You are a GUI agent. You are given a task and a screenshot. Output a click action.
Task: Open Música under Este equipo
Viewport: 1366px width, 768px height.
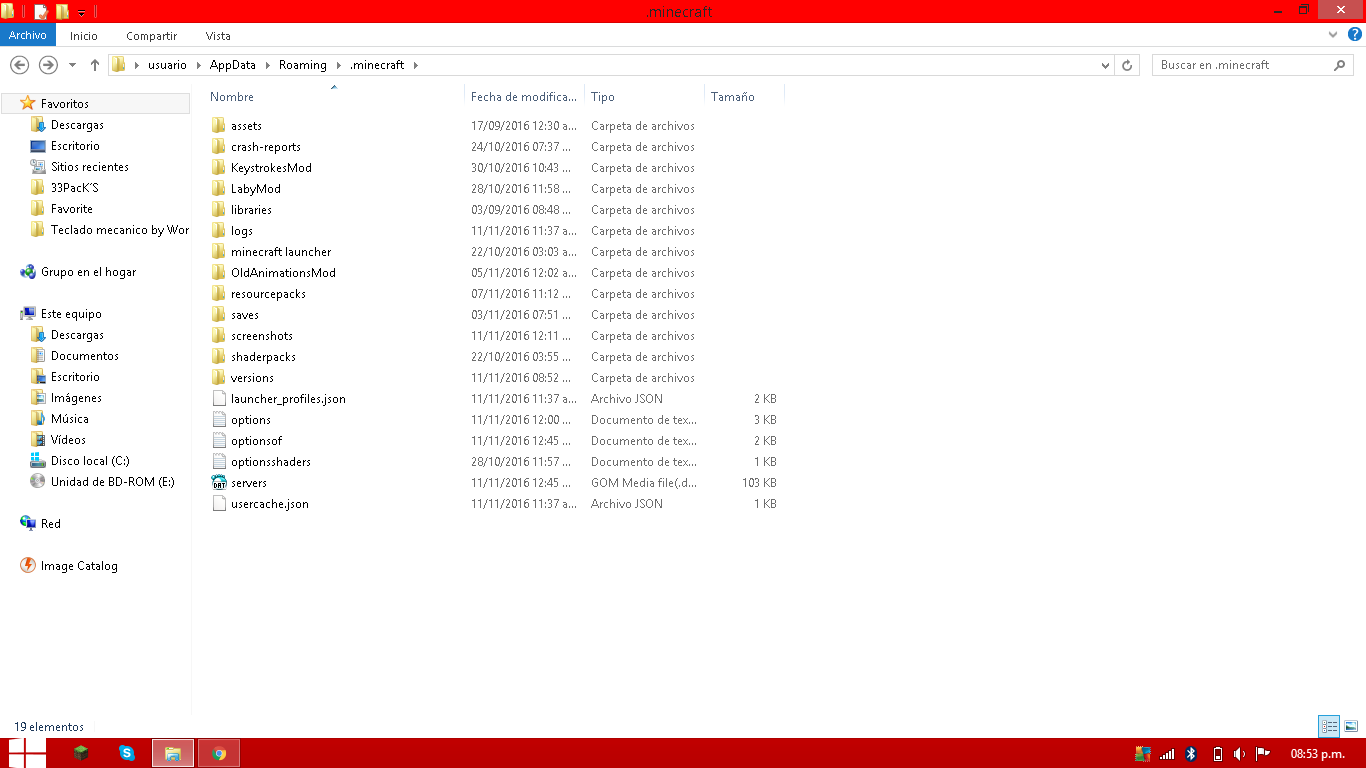[x=70, y=419]
